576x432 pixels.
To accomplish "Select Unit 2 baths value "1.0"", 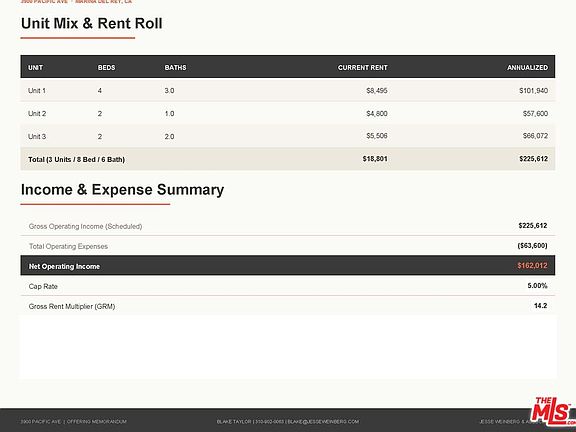I will point(169,114).
